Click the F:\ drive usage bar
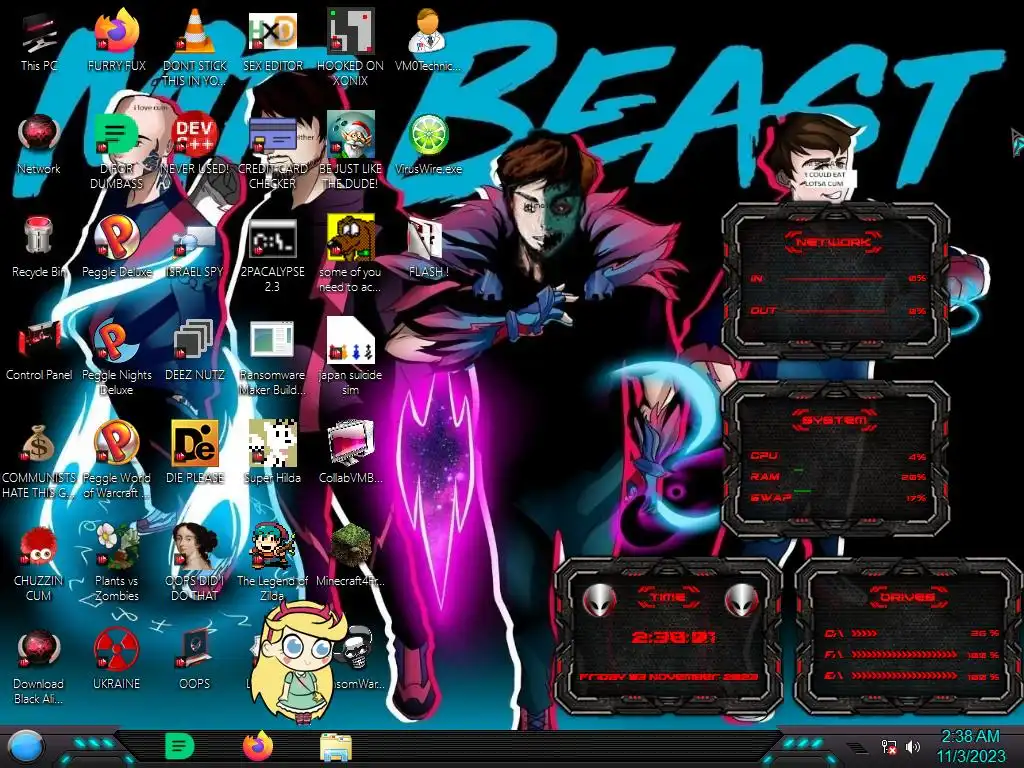Image resolution: width=1024 pixels, height=768 pixels. click(x=912, y=654)
